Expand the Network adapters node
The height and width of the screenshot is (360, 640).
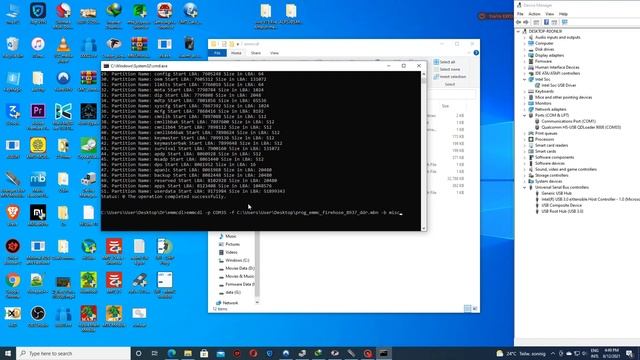coord(525,109)
